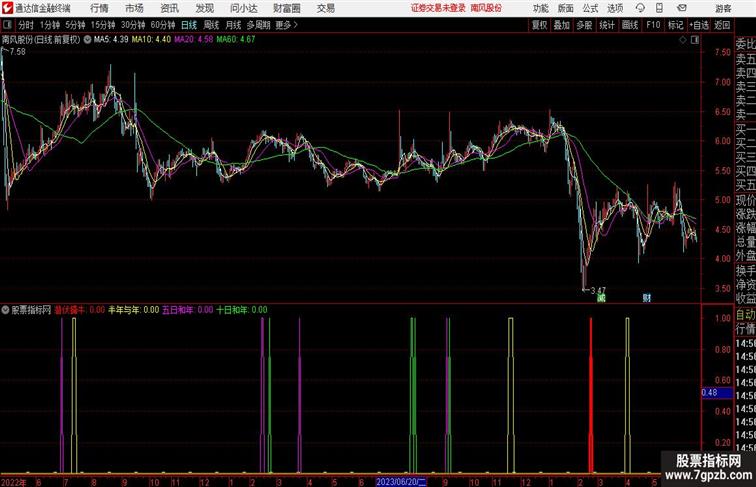Click the 0.48 value tag on indicator axis
Screen dimensions: 756x487
tap(717, 393)
